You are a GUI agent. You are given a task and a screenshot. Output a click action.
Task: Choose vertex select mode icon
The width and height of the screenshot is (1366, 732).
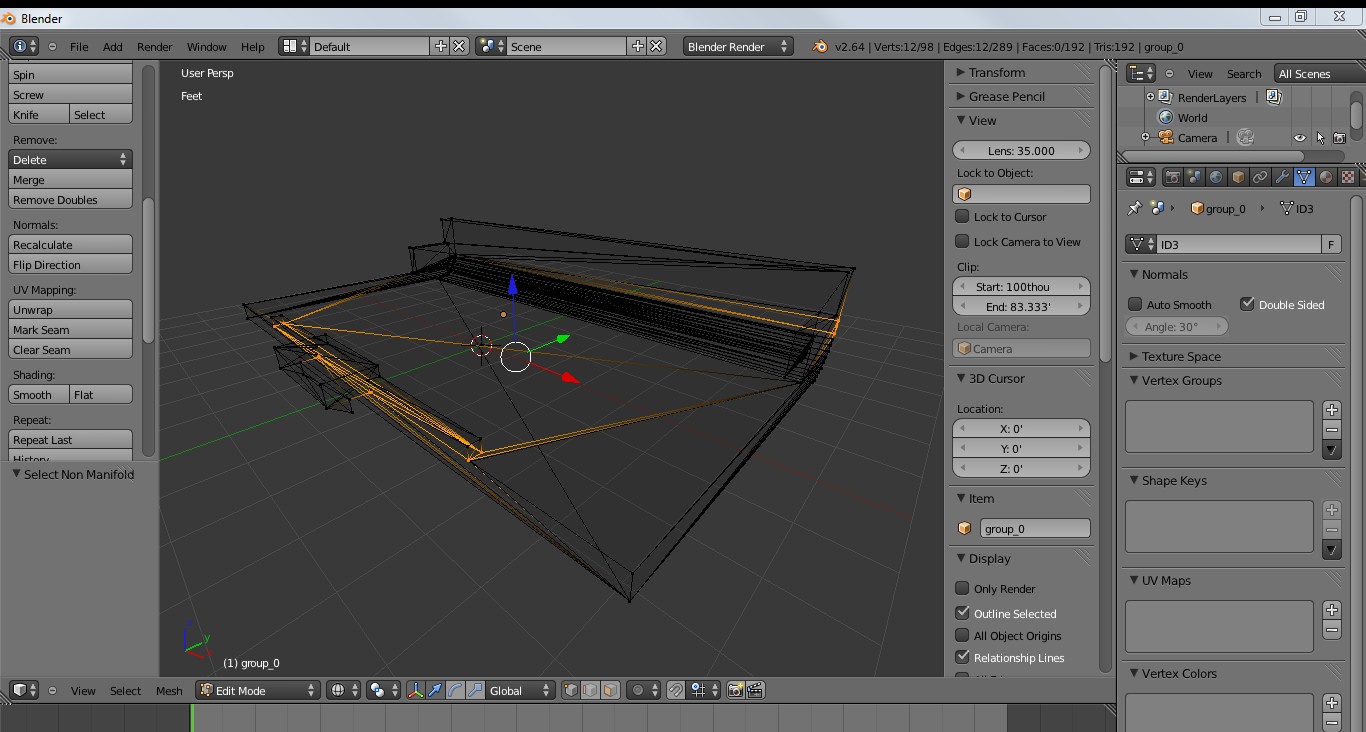point(571,690)
